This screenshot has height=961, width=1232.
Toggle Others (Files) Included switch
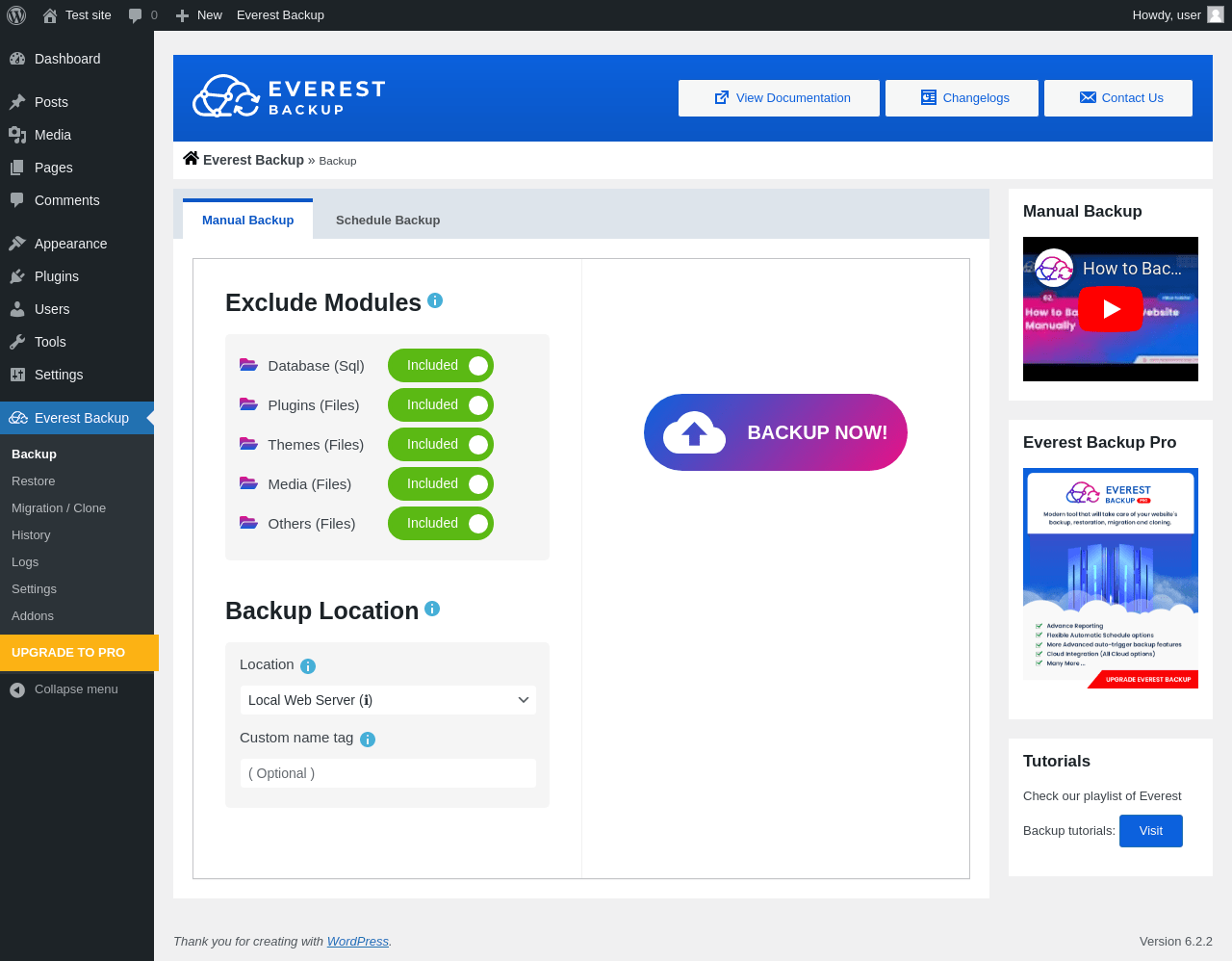pyautogui.click(x=441, y=524)
